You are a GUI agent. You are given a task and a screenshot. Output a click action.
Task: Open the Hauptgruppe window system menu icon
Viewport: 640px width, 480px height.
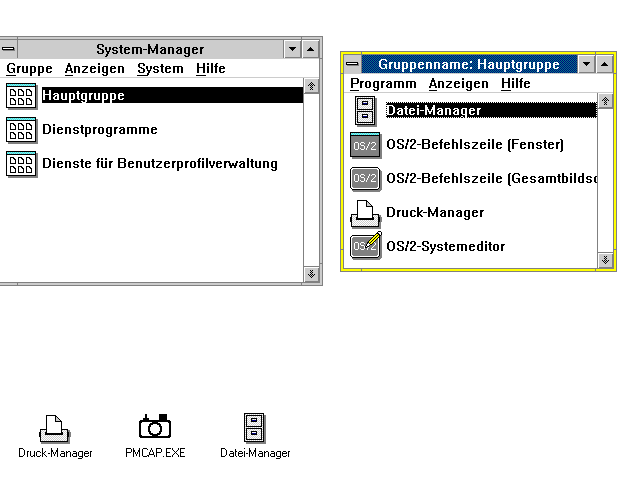pos(352,64)
